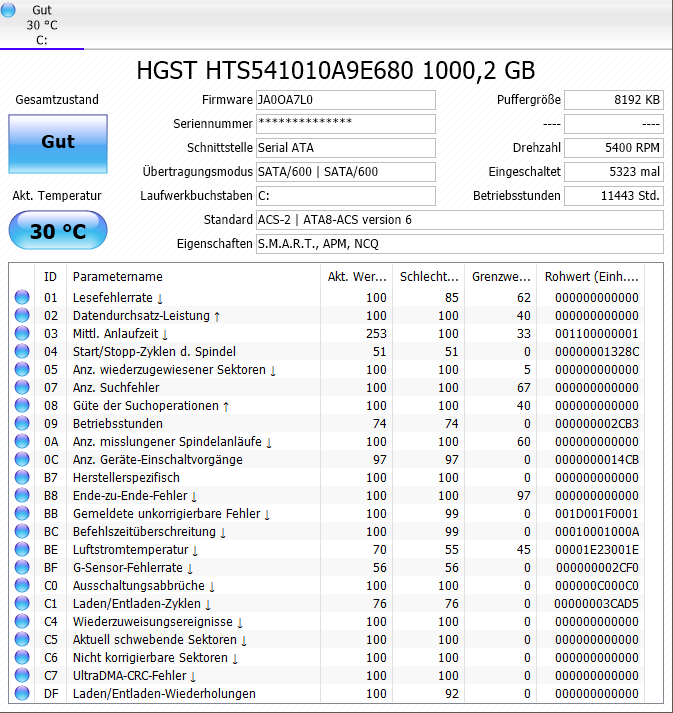Click status orb for Aktuell schwebende Sektoren row
The image size is (673, 713).
tap(22, 639)
